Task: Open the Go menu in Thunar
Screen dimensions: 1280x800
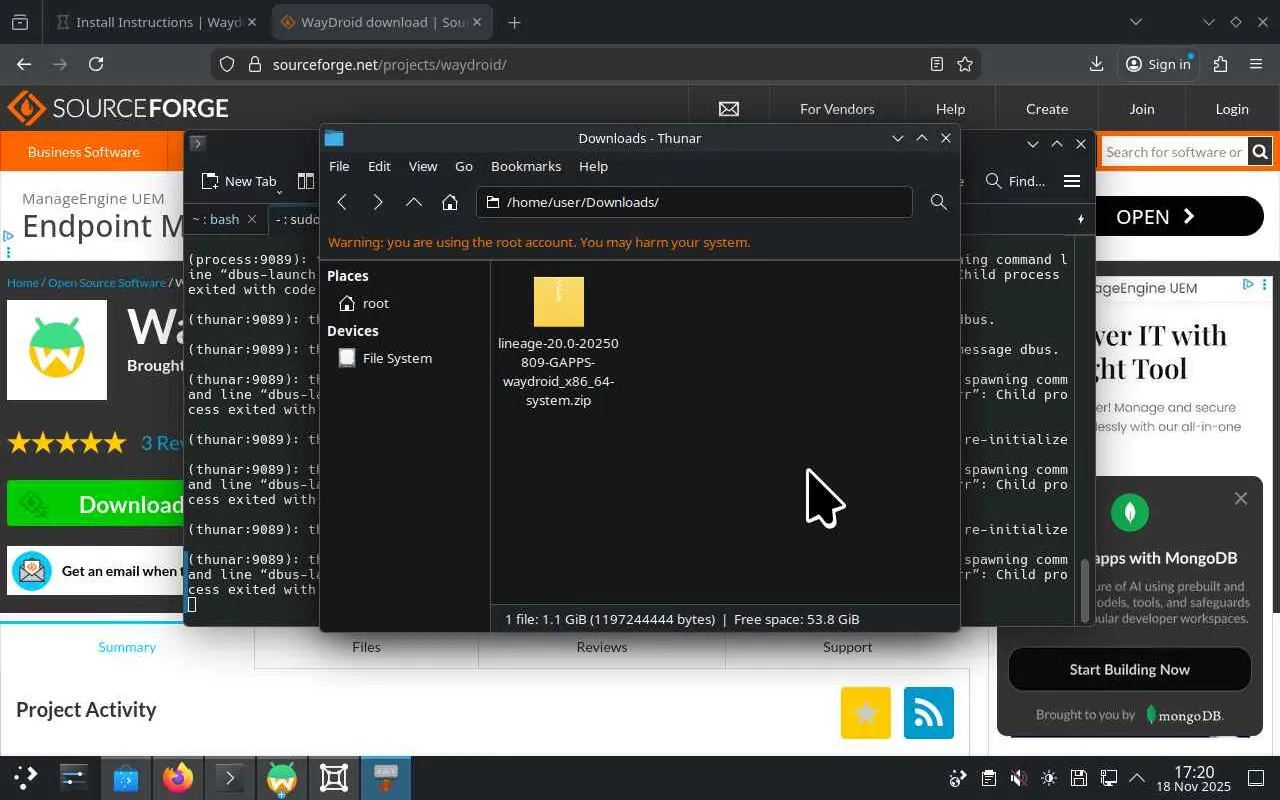Action: click(464, 166)
